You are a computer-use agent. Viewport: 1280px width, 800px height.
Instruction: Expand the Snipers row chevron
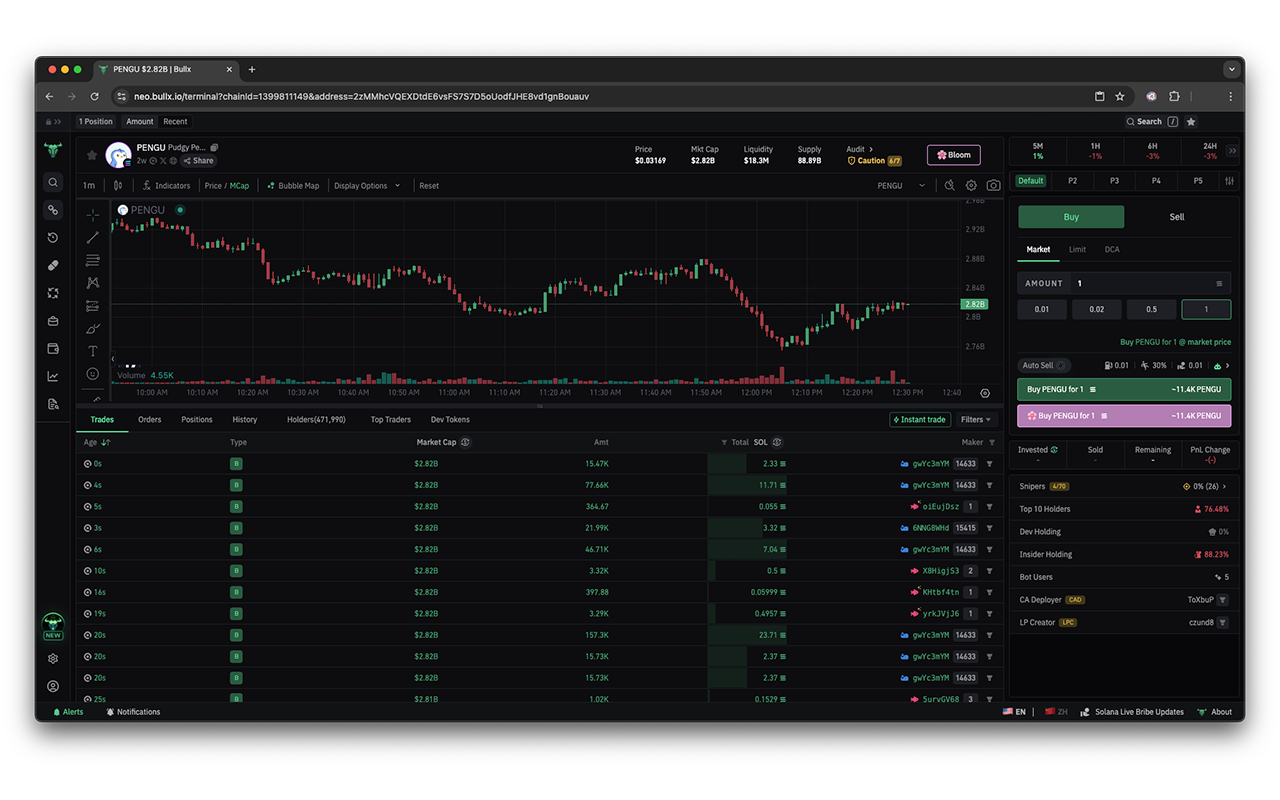(1225, 487)
